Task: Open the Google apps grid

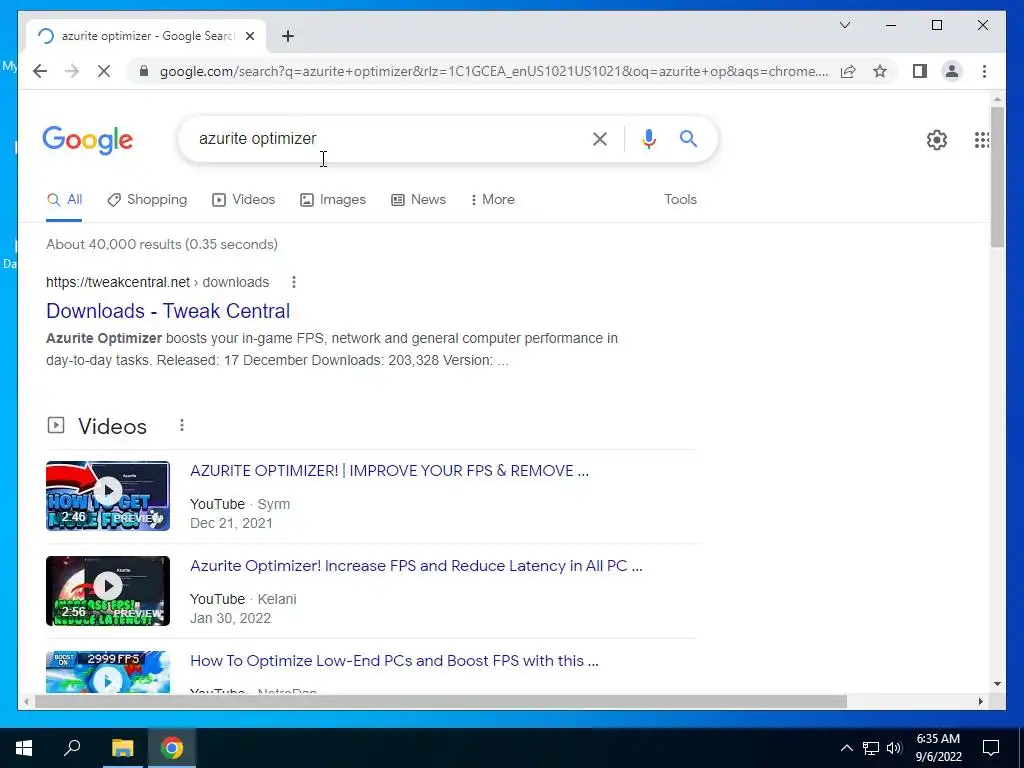Action: tap(981, 140)
